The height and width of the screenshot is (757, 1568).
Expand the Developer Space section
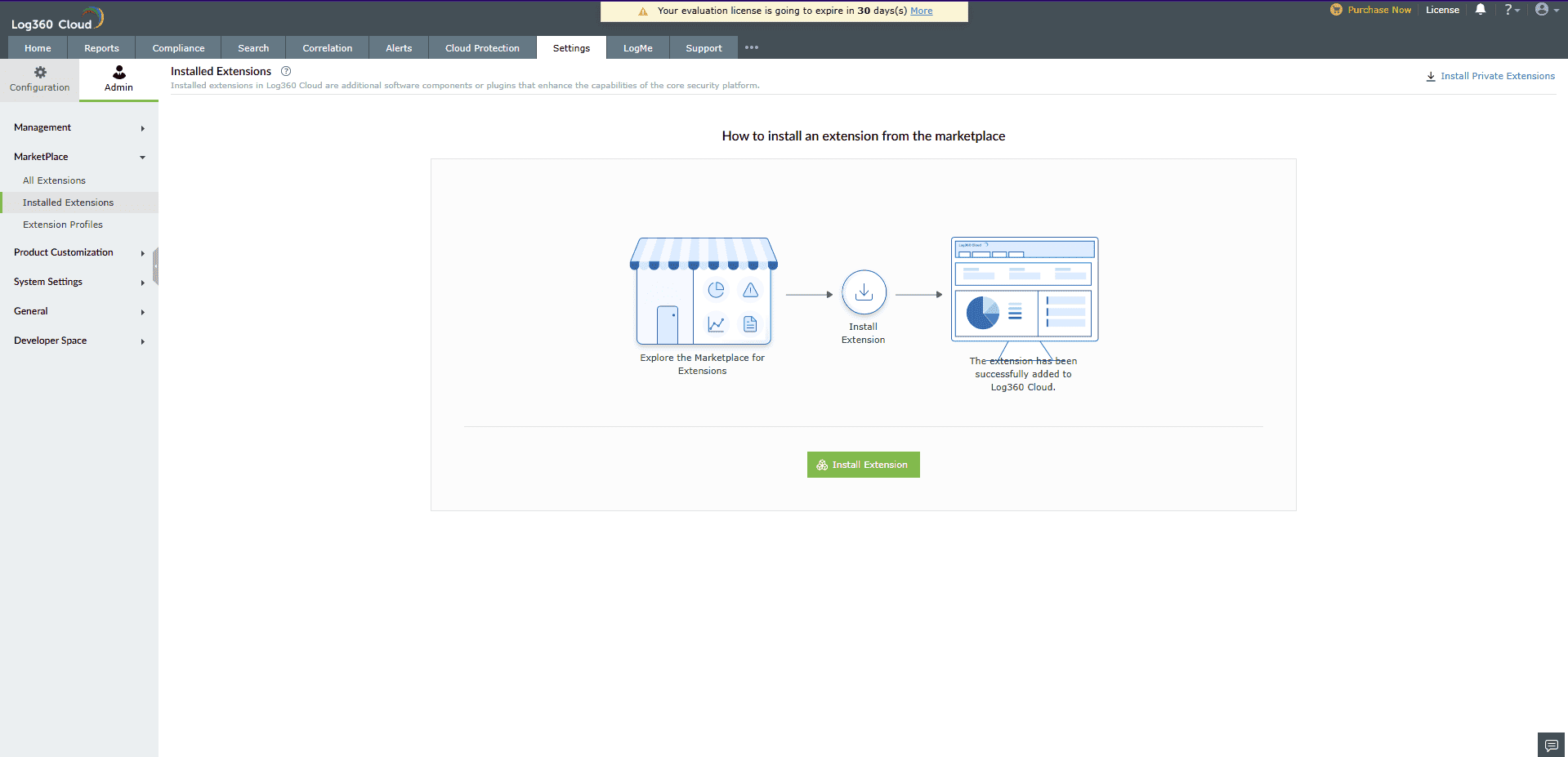79,341
